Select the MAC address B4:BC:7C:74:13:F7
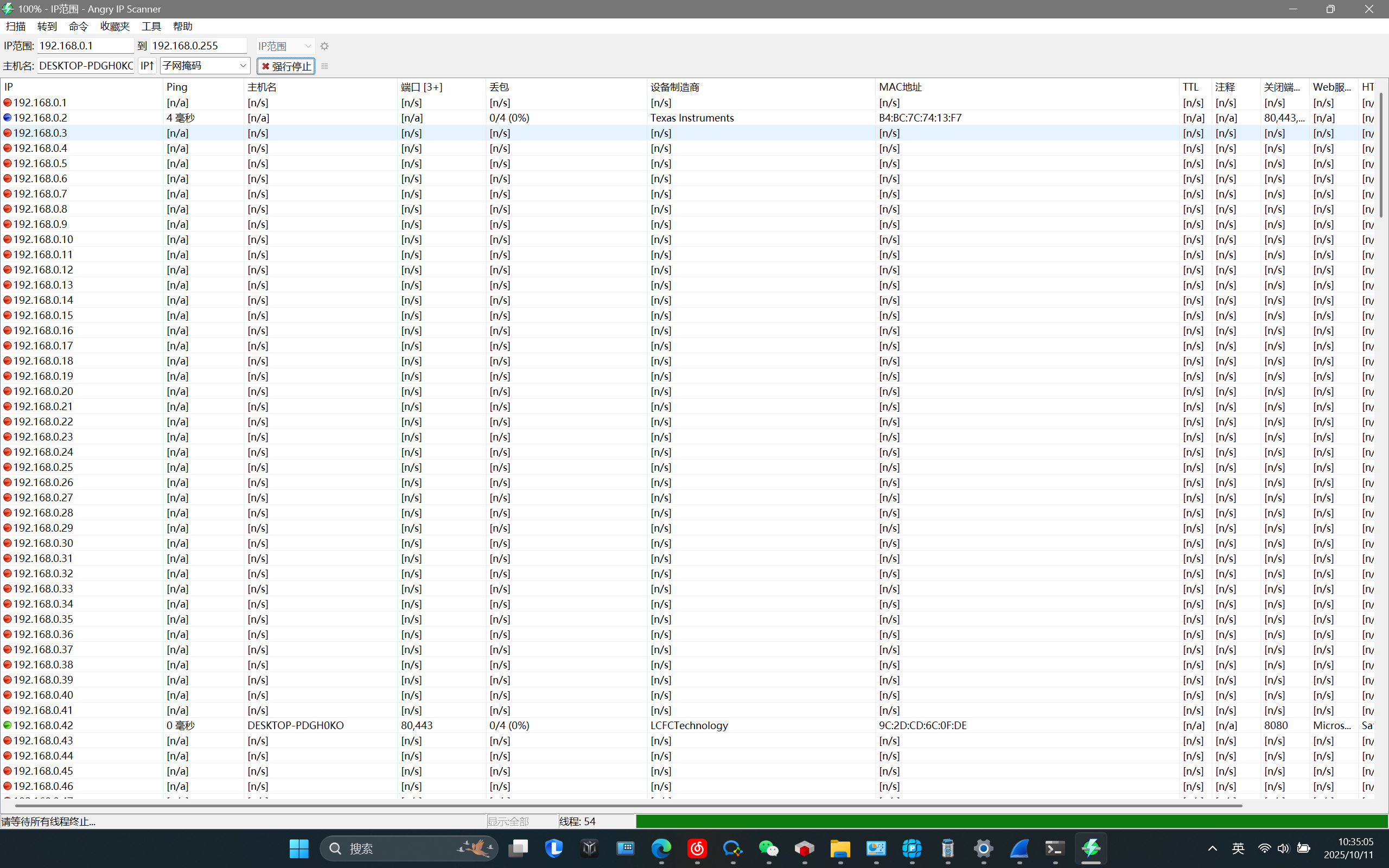The image size is (1389, 868). coord(920,118)
